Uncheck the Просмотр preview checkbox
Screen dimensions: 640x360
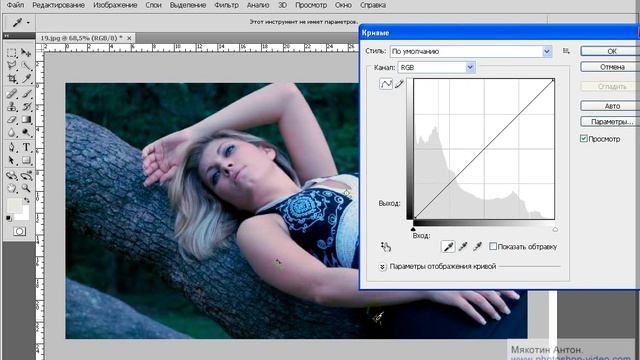pyautogui.click(x=584, y=138)
